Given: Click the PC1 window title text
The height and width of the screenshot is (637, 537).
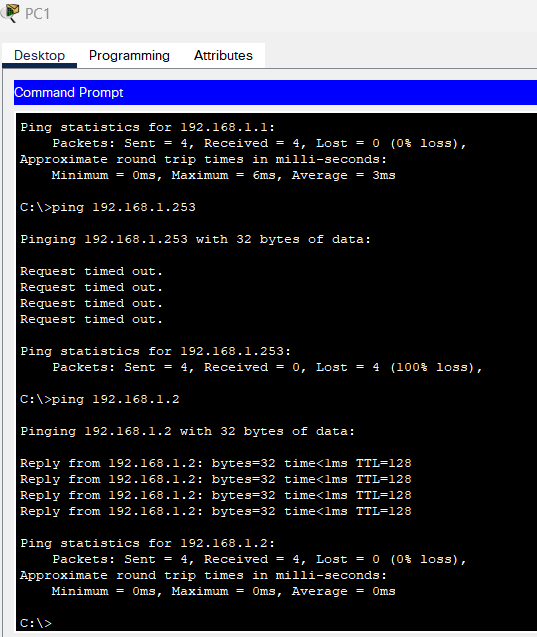Looking at the screenshot, I should (x=37, y=14).
